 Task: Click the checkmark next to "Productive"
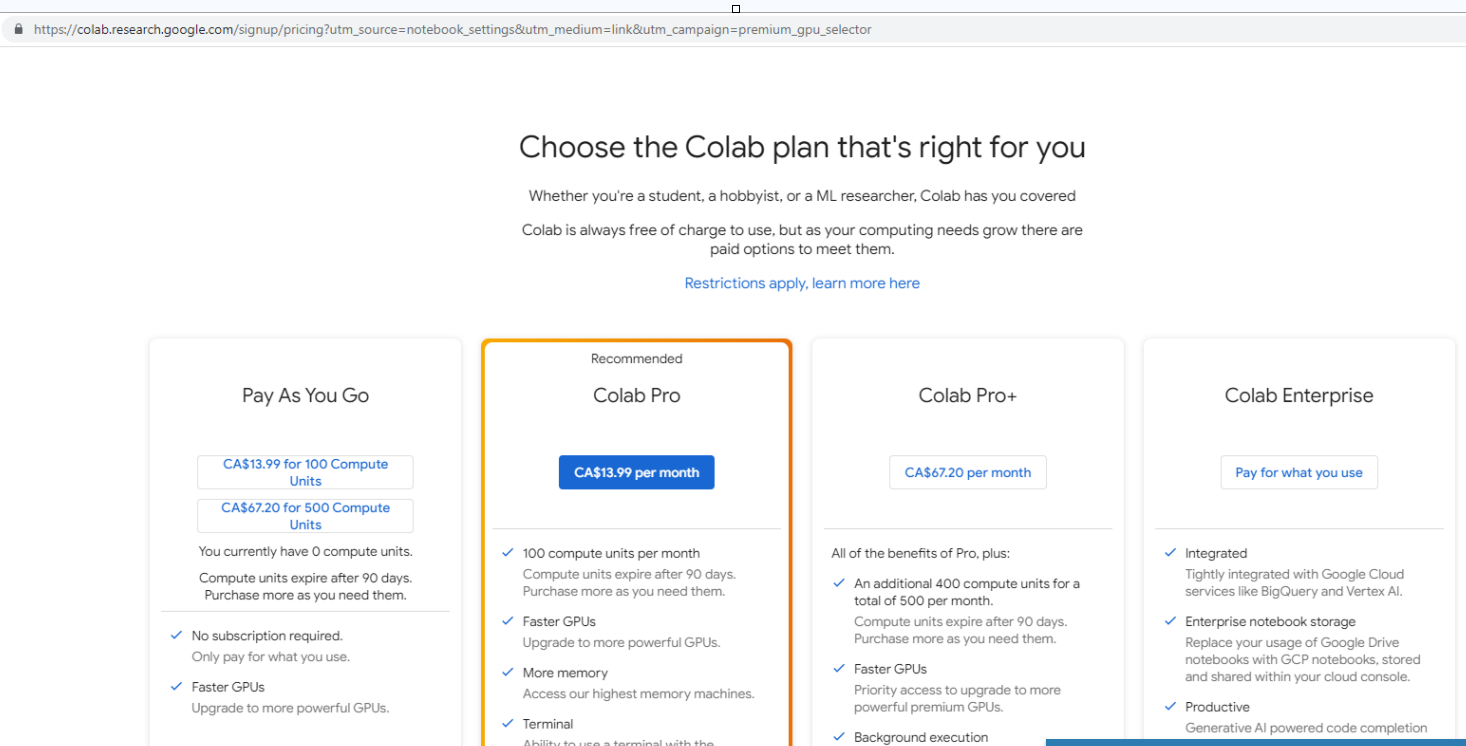point(1170,707)
